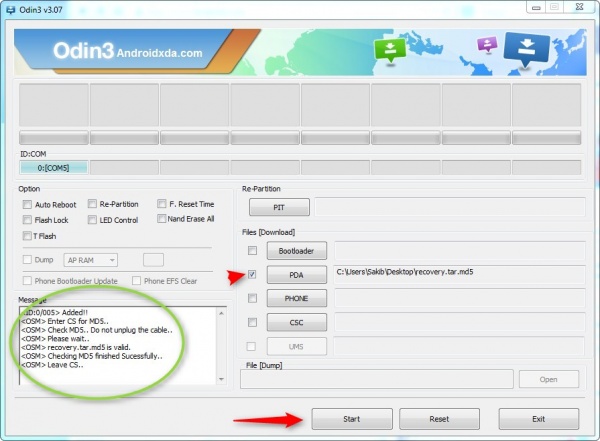The image size is (600, 441).
Task: Click the 'Please wait..' log line
Action: coord(55,339)
